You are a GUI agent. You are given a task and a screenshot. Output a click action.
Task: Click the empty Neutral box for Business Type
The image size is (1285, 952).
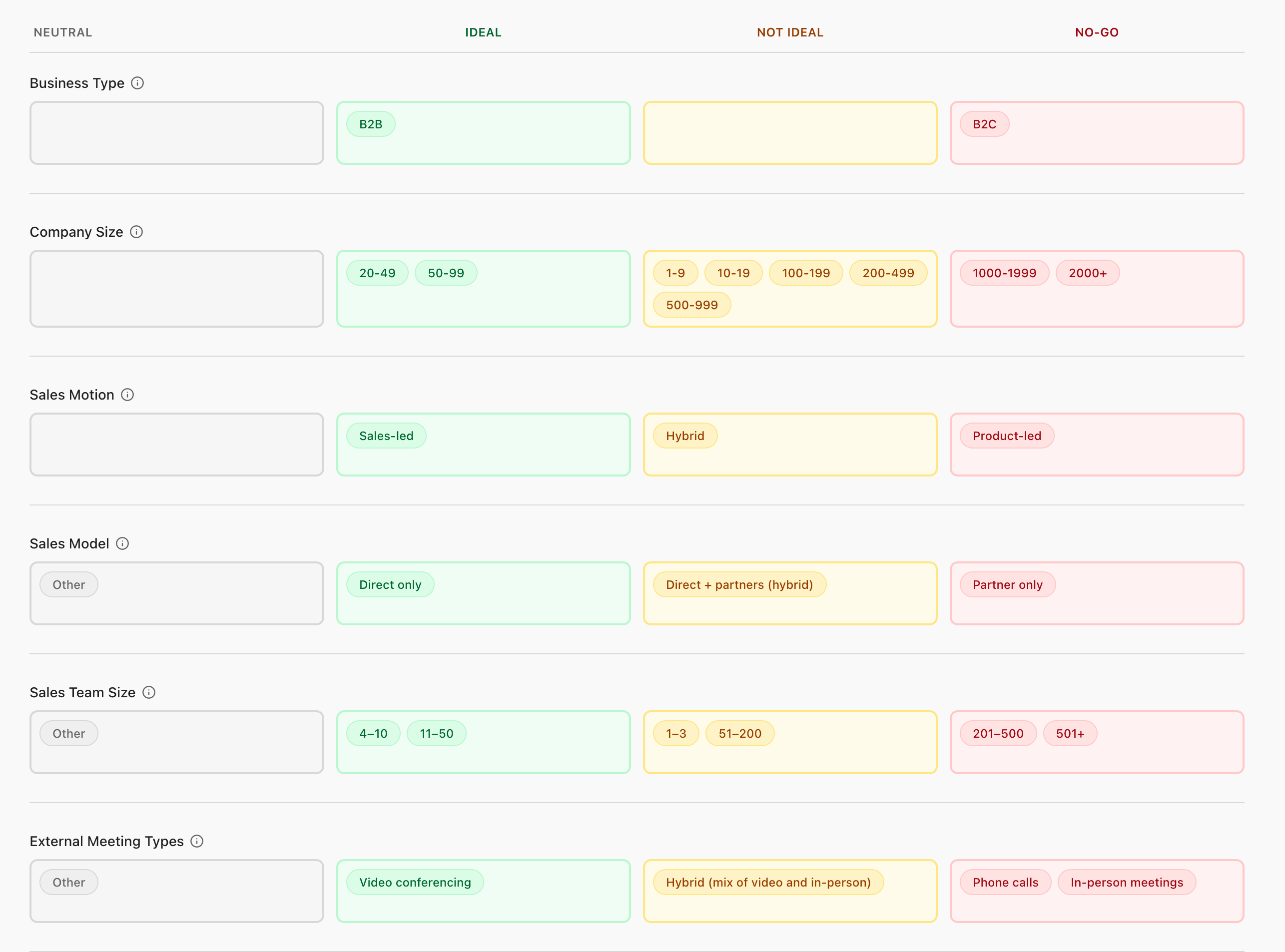(x=176, y=132)
